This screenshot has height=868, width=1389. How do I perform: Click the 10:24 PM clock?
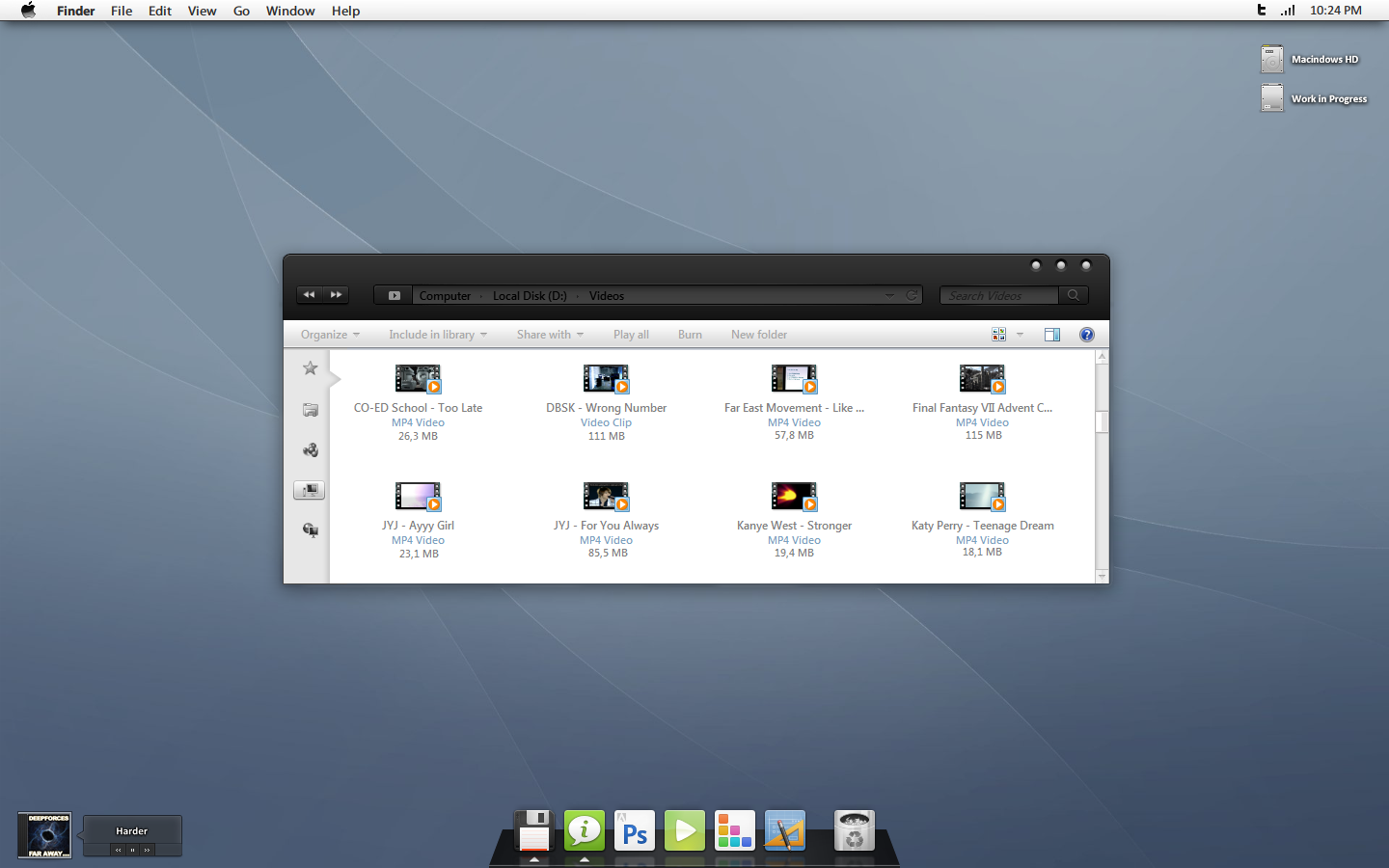tap(1336, 11)
